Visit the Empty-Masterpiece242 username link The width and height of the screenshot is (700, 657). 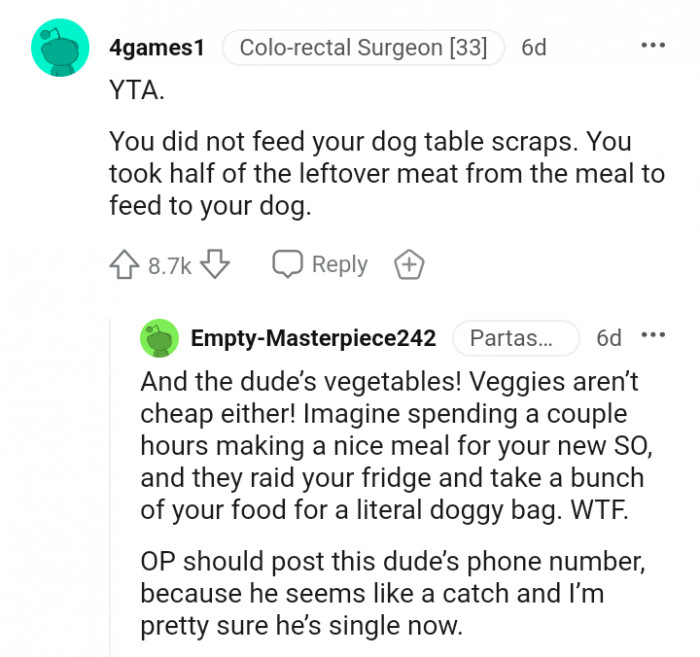[313, 338]
